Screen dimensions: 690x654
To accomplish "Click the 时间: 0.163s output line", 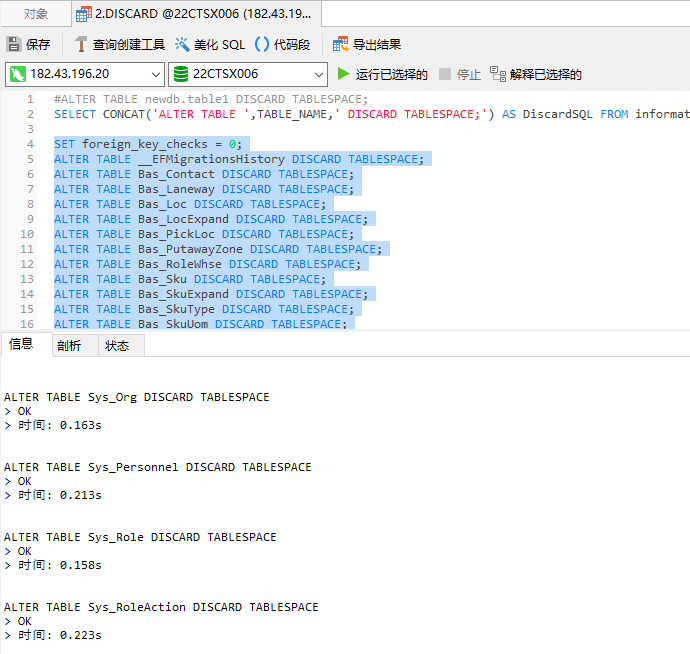I will [53, 425].
